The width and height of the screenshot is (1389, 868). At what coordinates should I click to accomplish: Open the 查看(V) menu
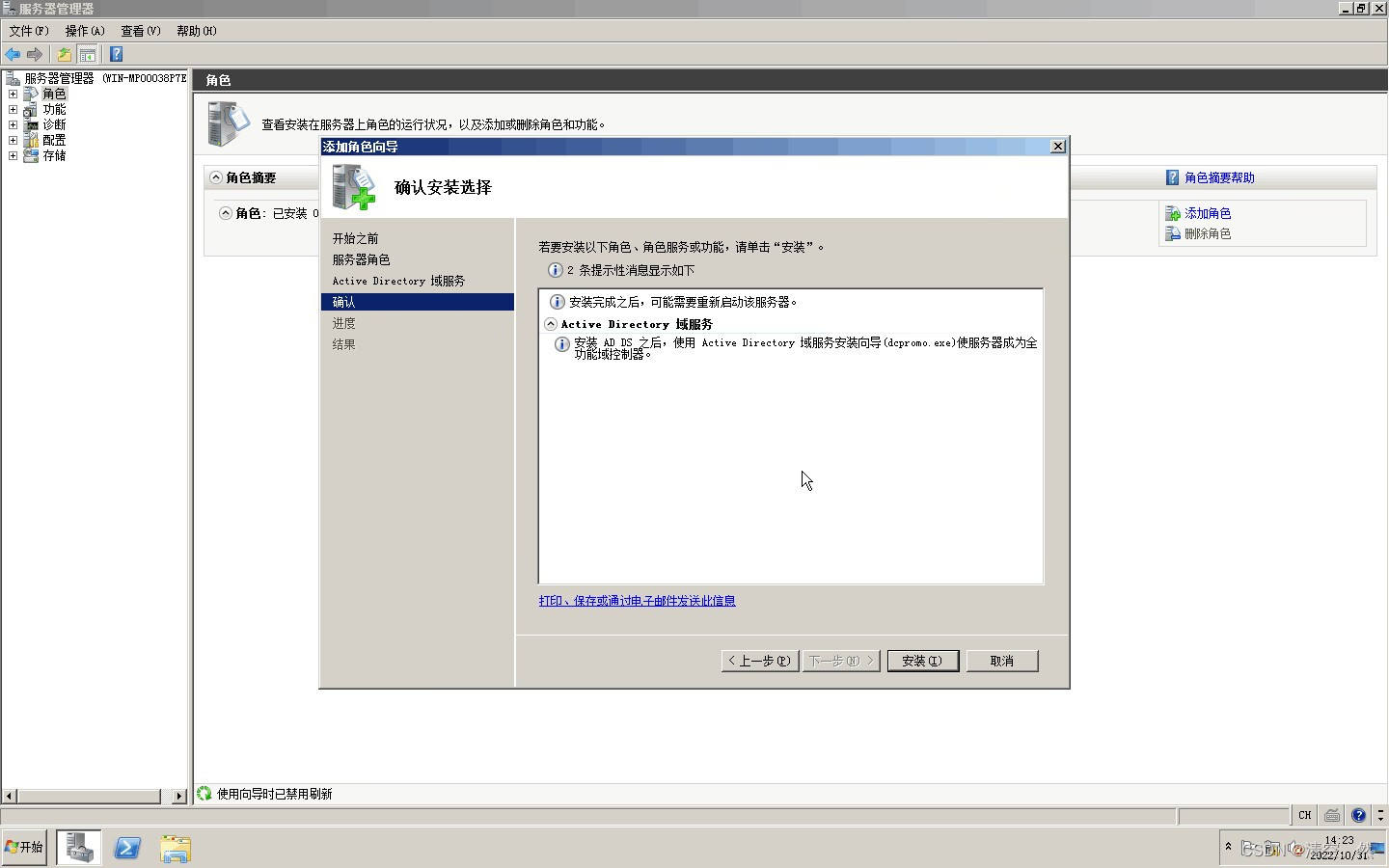(x=141, y=31)
